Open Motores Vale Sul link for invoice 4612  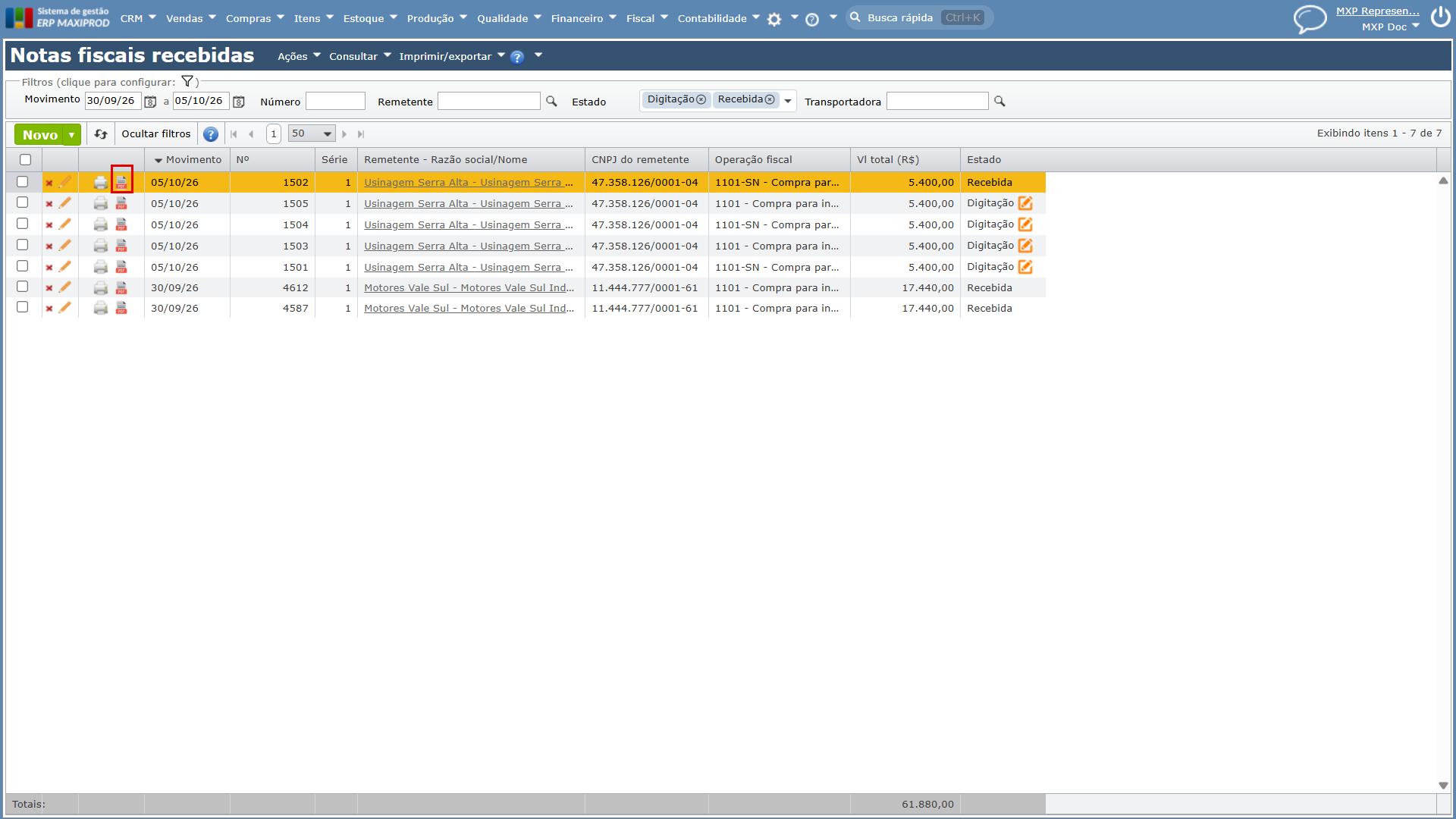[x=469, y=288]
